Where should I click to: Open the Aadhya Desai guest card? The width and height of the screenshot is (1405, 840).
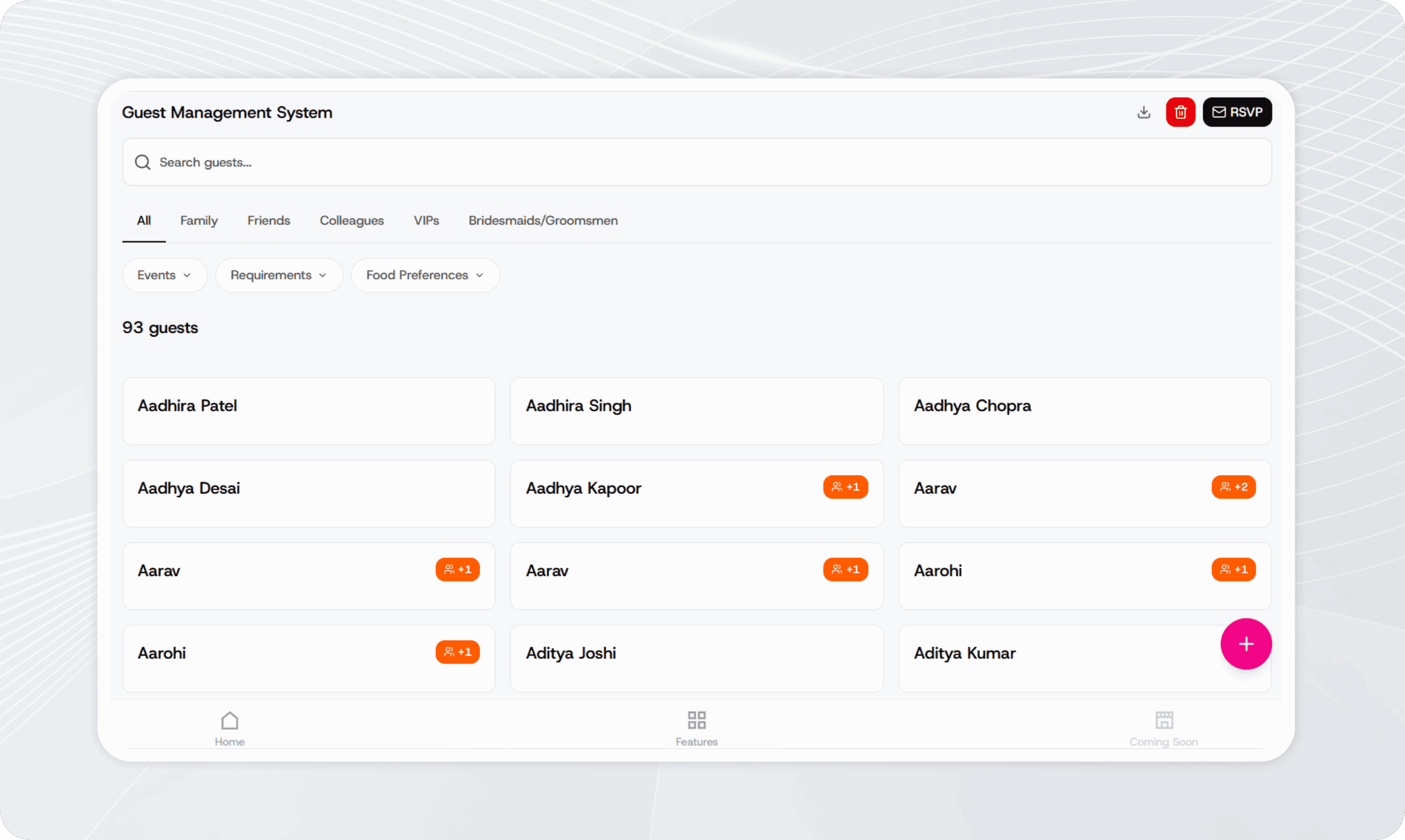[x=308, y=494]
